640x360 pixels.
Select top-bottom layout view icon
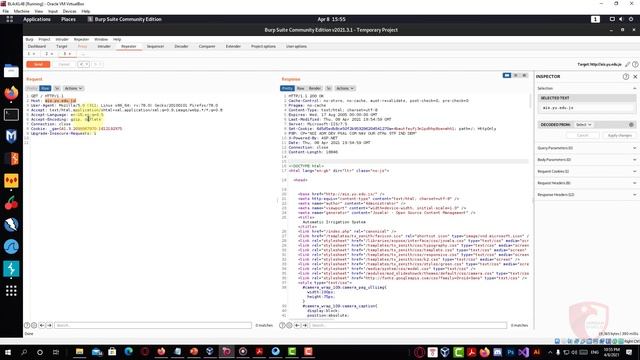(x=516, y=76)
